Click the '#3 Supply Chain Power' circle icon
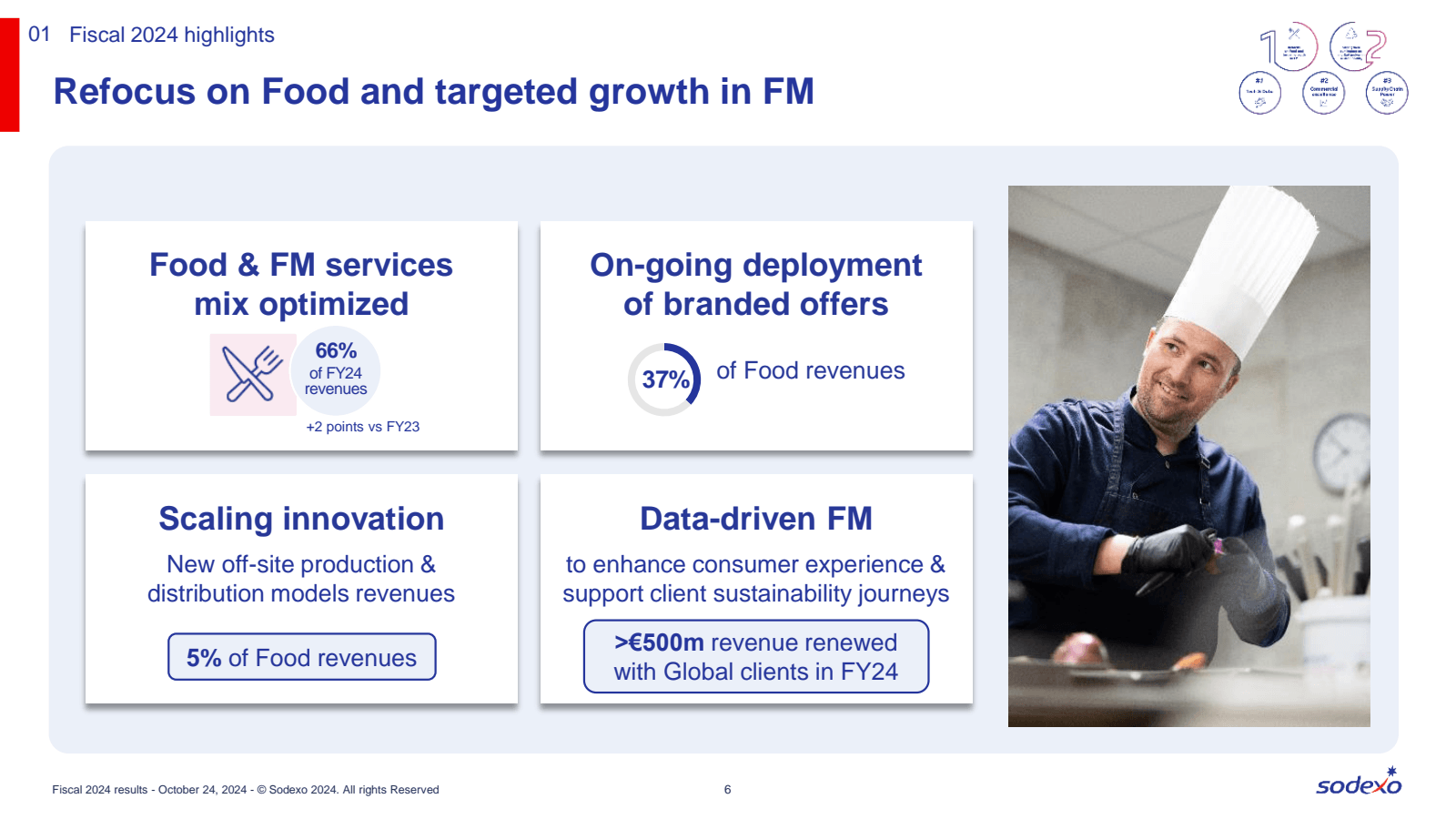 (1387, 93)
